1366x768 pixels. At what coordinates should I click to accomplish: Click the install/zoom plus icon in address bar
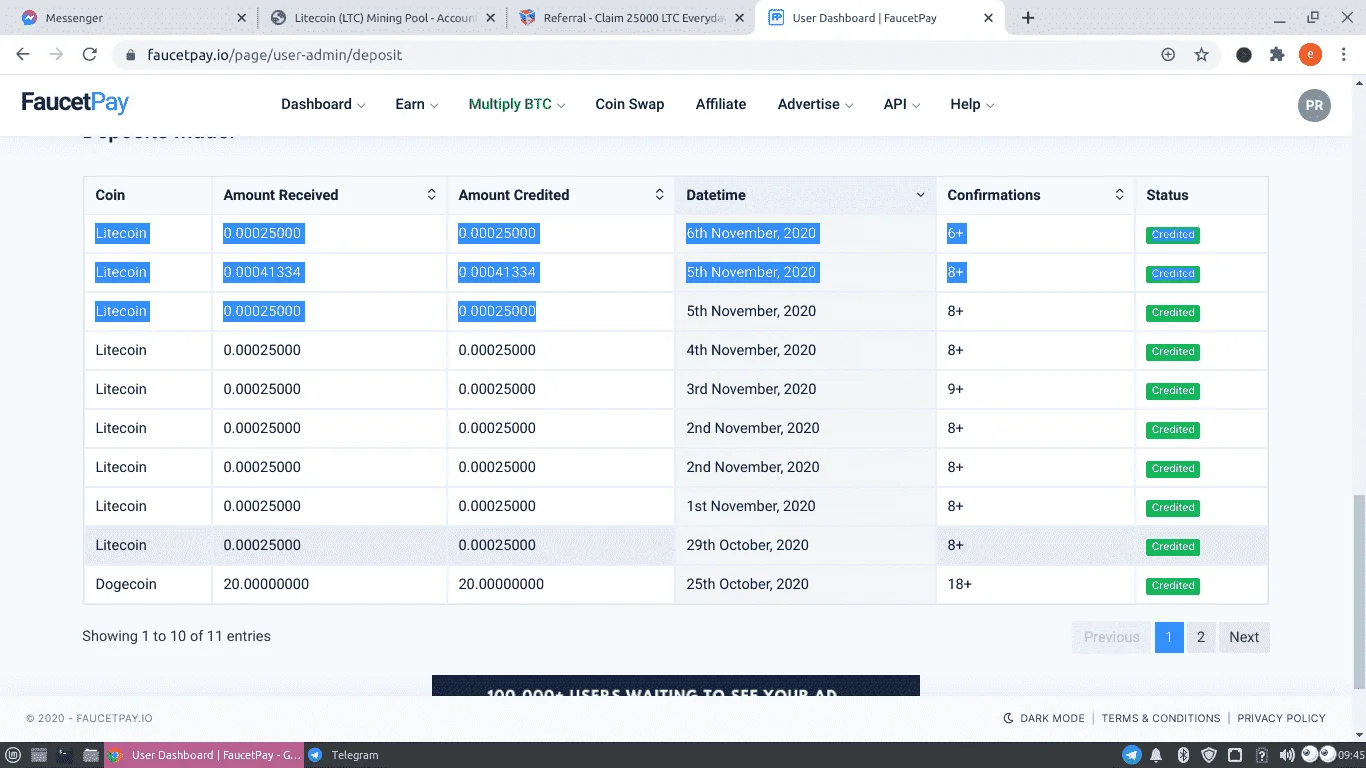(x=1168, y=55)
